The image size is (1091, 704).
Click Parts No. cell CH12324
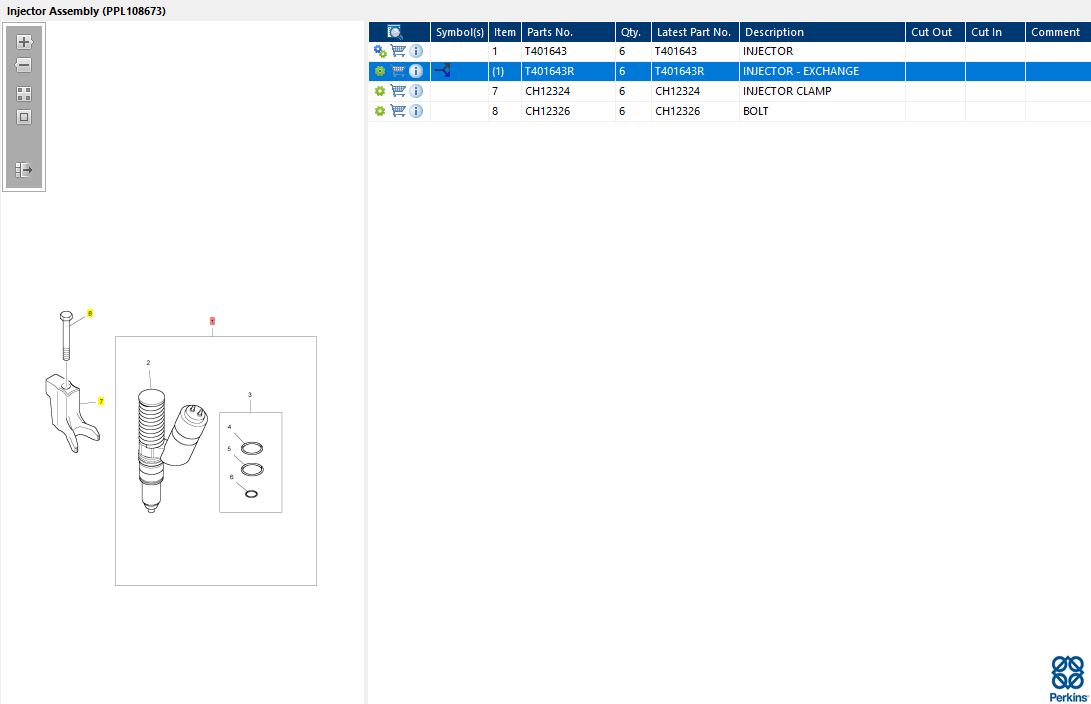click(x=568, y=91)
